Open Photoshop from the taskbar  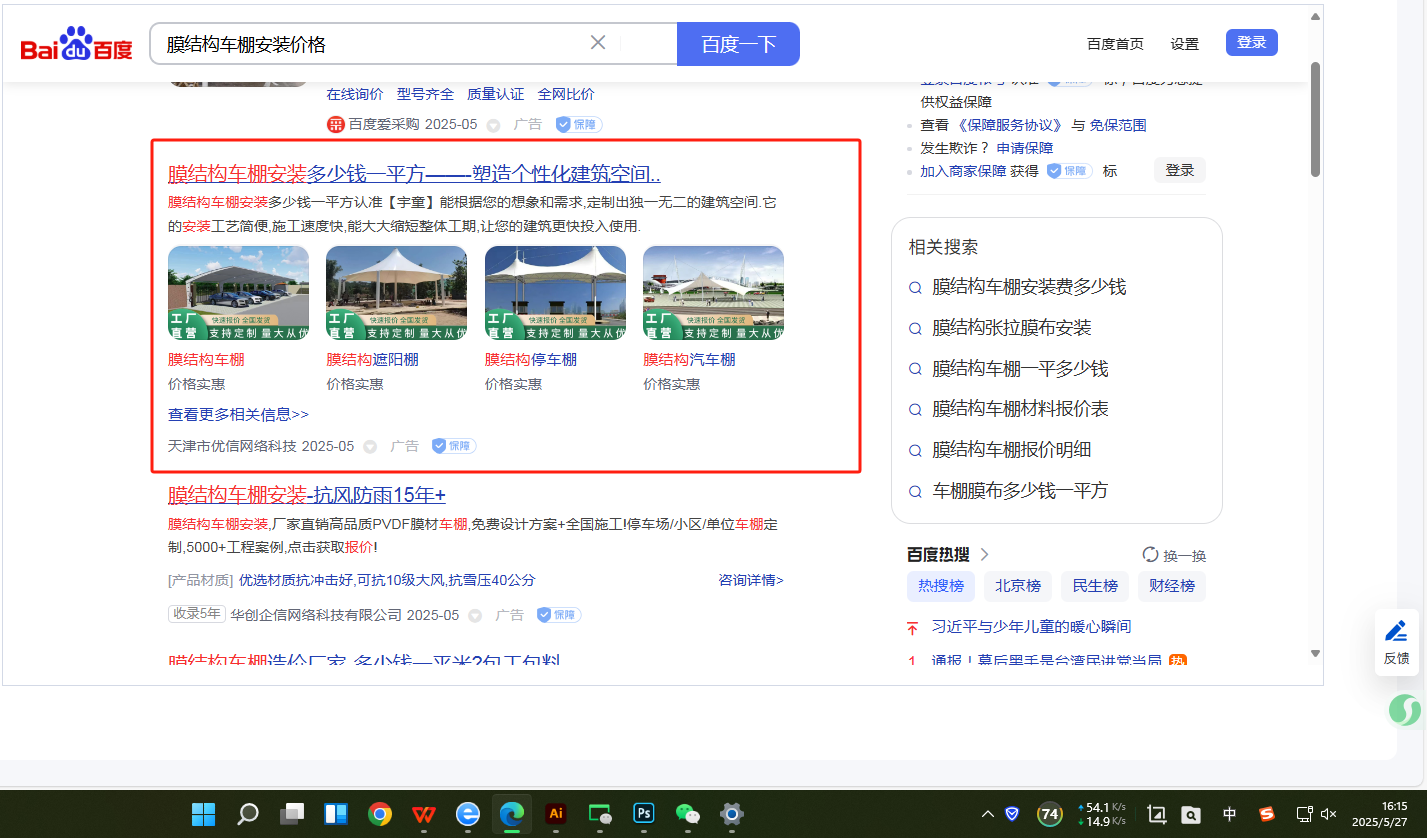(644, 814)
